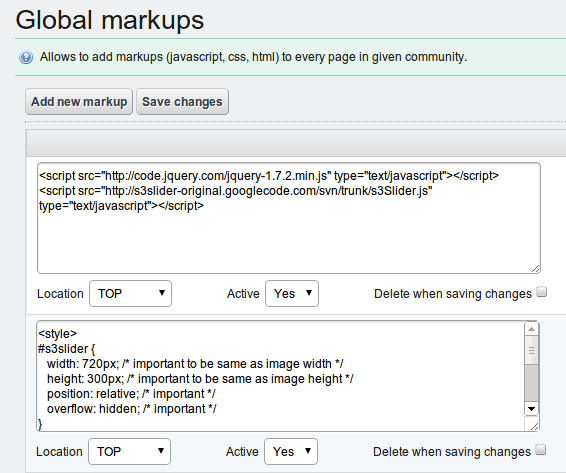Click the scroll up arrow in the style textarea
The image size is (566, 473).
point(531,329)
